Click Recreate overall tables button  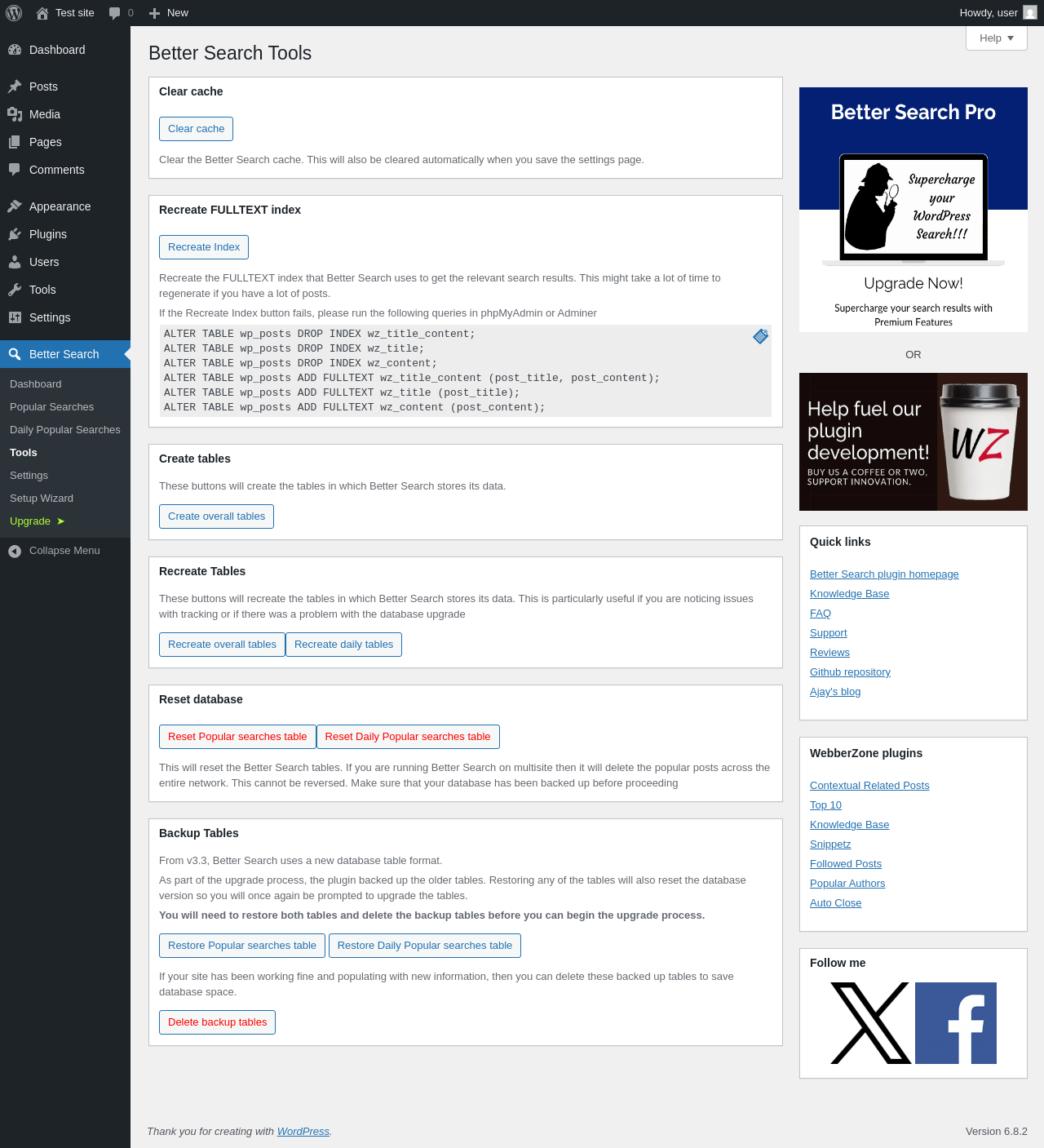[222, 645]
